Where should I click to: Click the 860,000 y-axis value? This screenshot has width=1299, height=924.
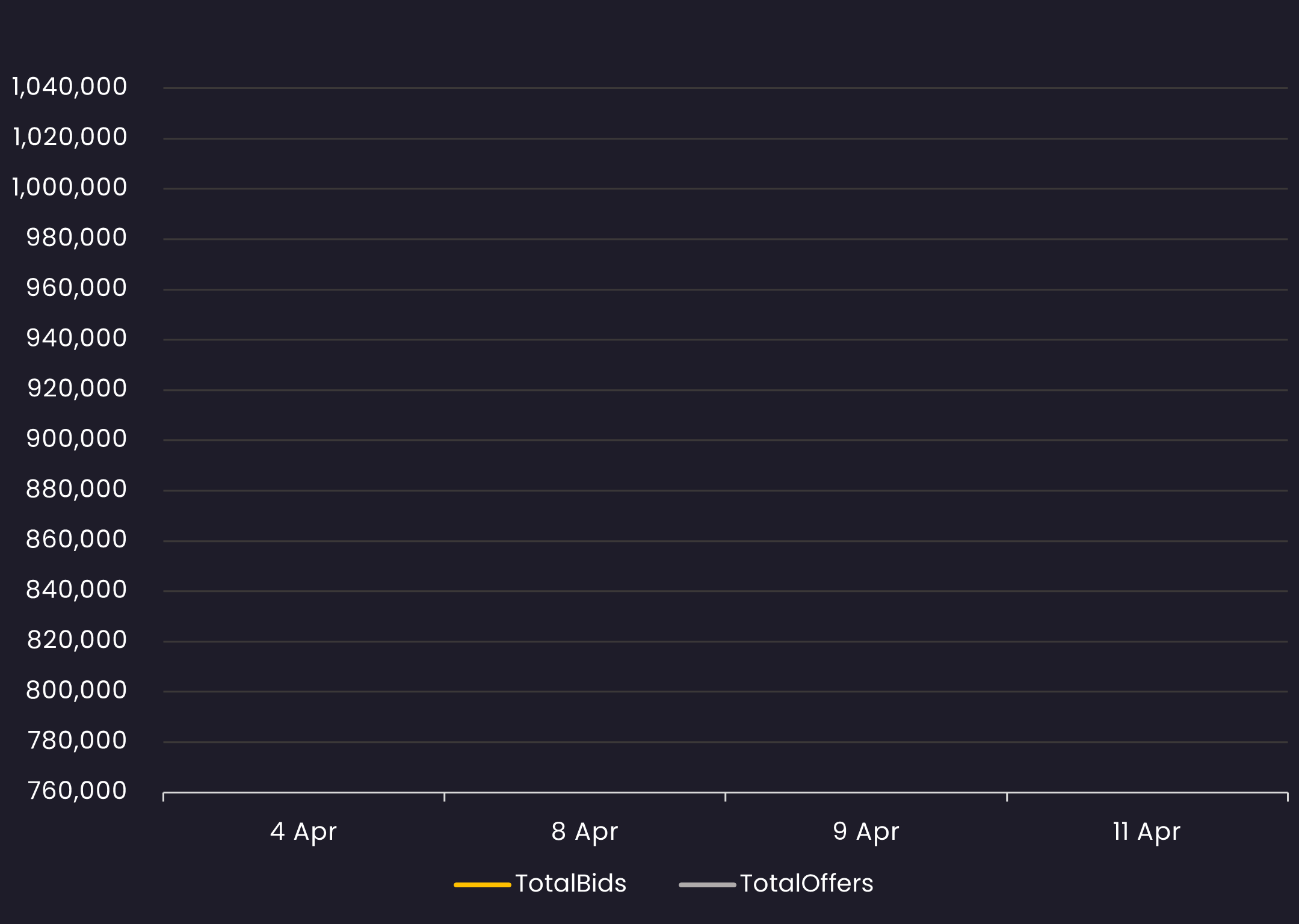[76, 540]
